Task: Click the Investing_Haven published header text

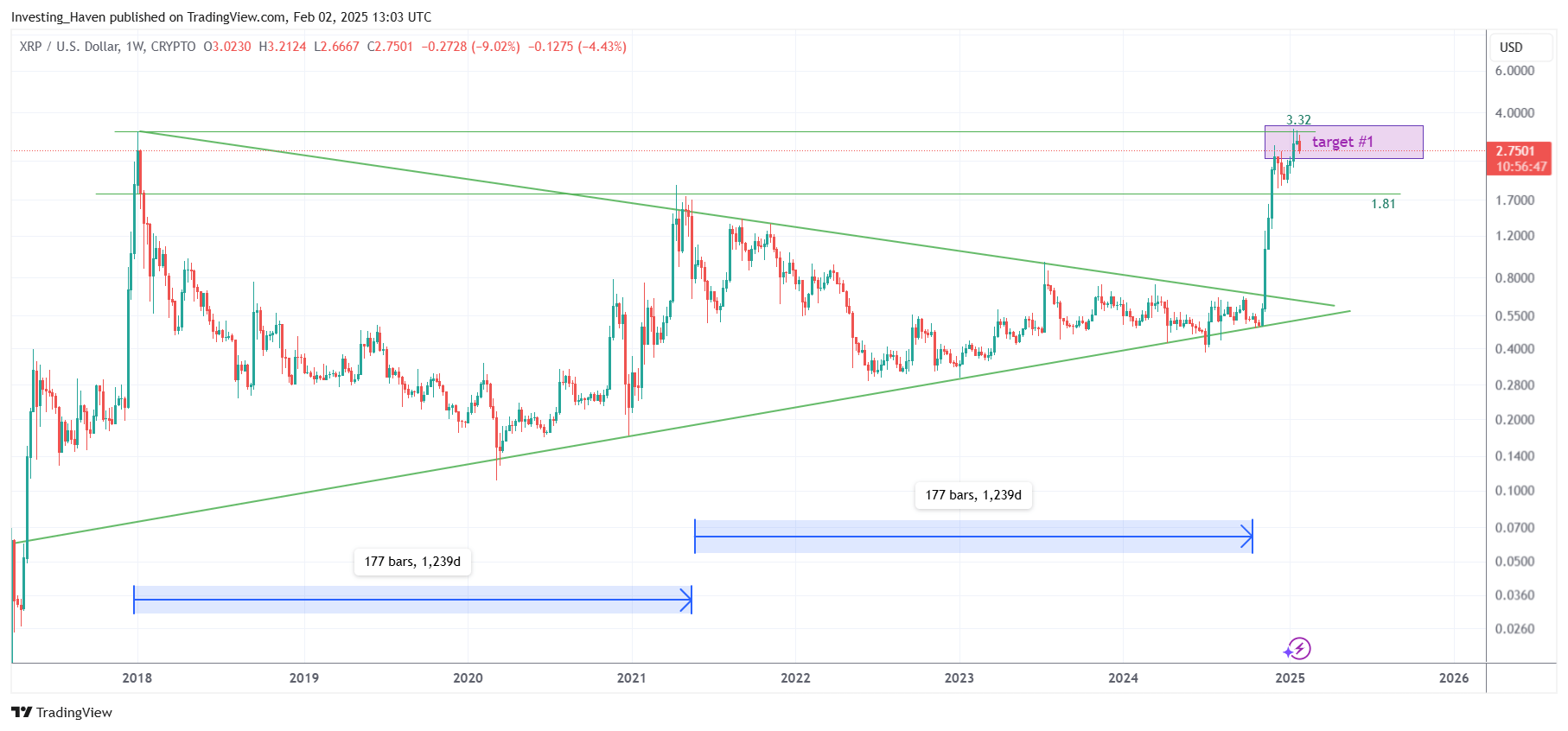Action: [220, 17]
